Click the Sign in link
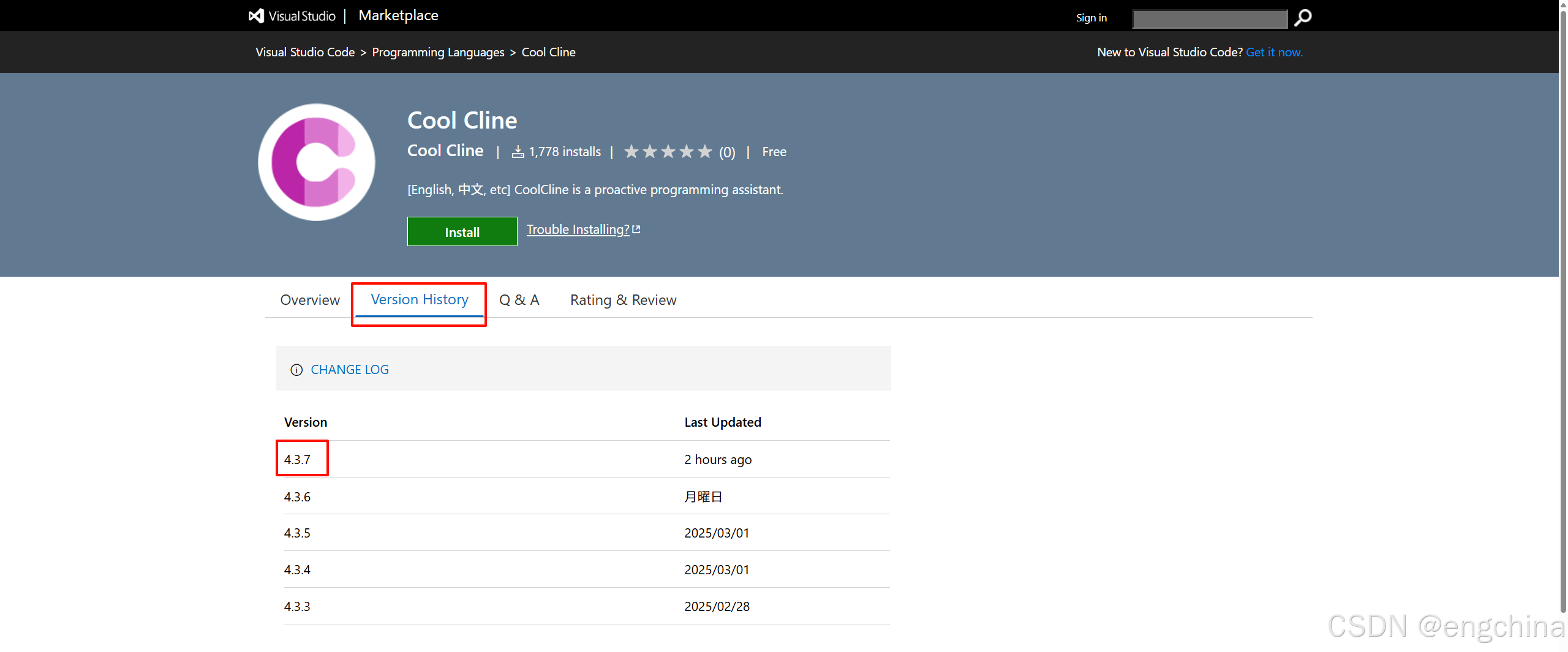This screenshot has width=1568, height=652. pyautogui.click(x=1091, y=18)
